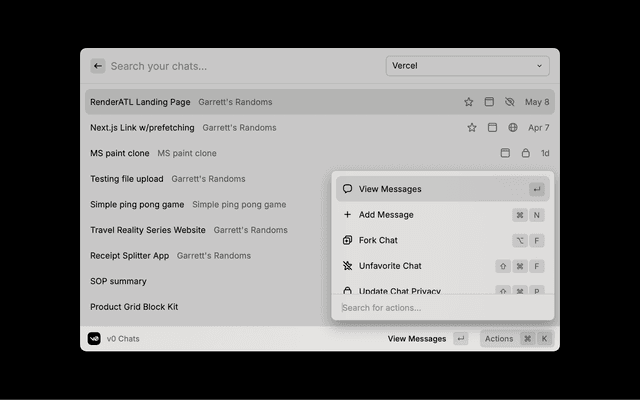This screenshot has height=400, width=640.
Task: Click the window icon on RenderATL Landing Page row
Action: coord(490,102)
